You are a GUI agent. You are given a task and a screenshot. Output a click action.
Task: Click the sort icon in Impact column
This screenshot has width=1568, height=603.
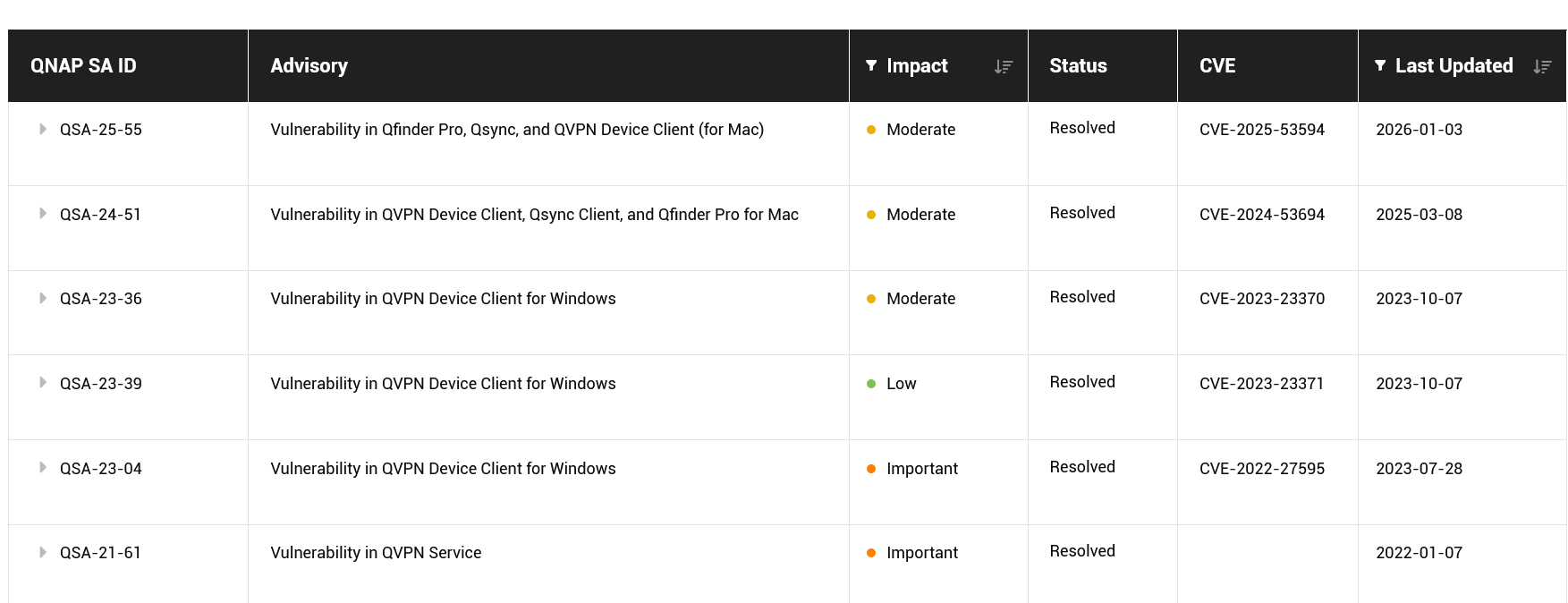(x=1004, y=66)
